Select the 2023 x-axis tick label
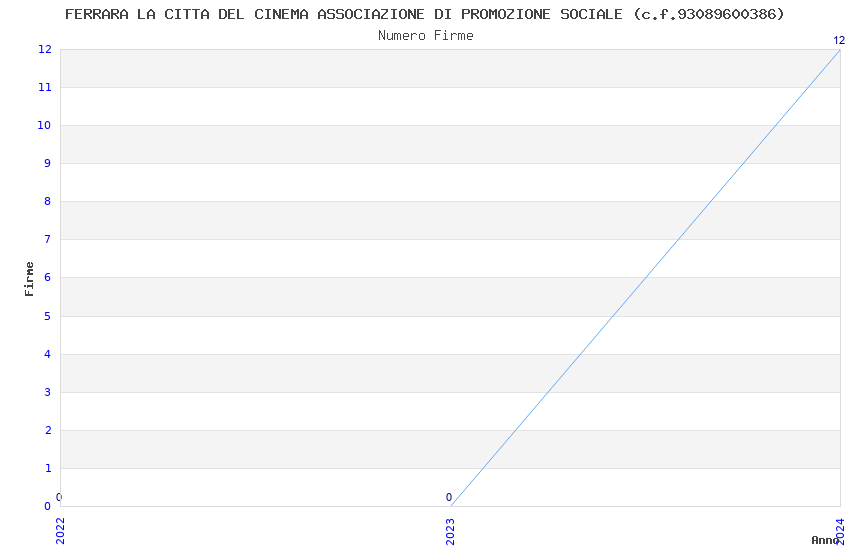850x550 pixels. pyautogui.click(x=450, y=531)
